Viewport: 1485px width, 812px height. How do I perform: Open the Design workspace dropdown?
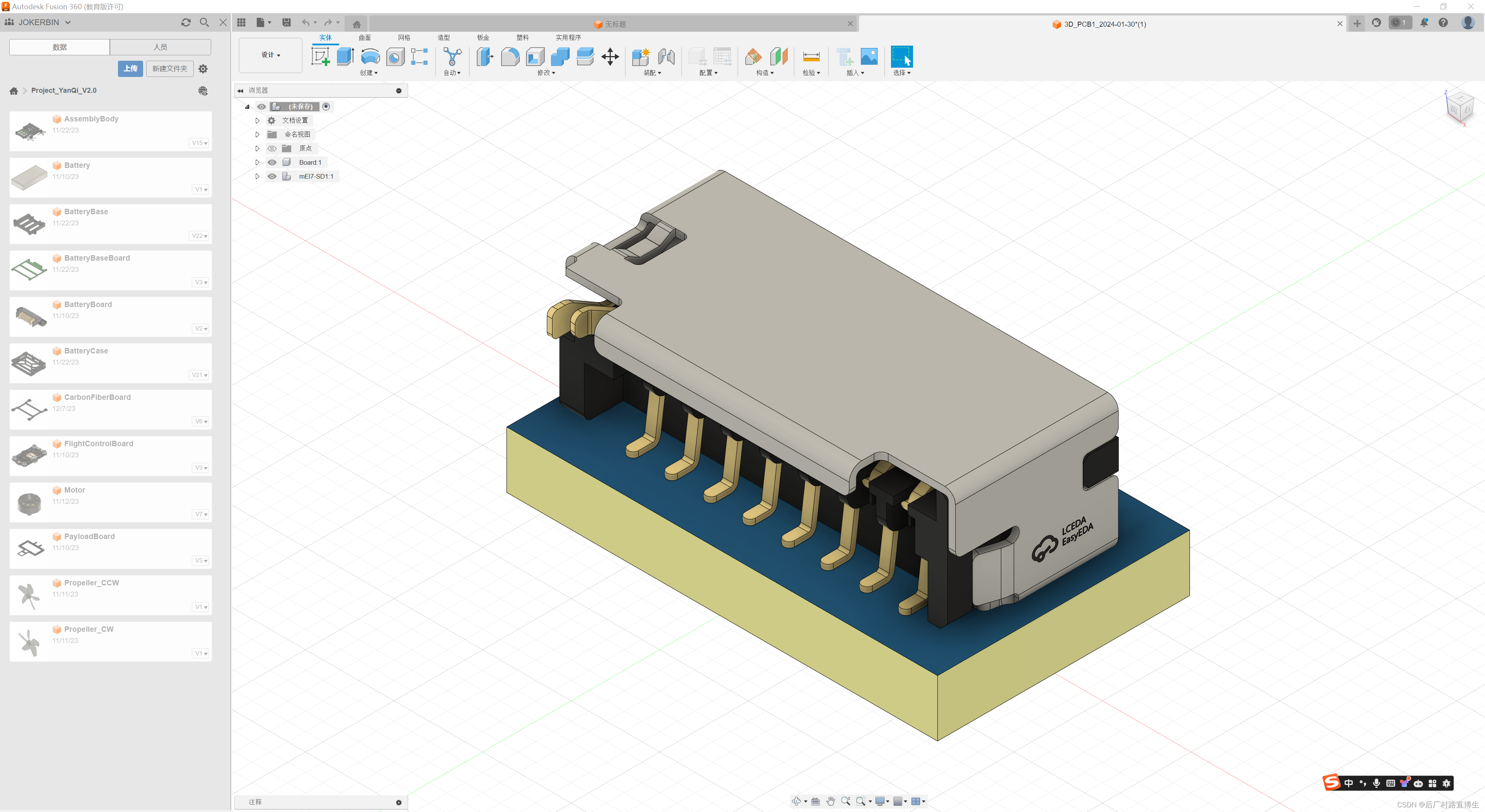coord(270,55)
